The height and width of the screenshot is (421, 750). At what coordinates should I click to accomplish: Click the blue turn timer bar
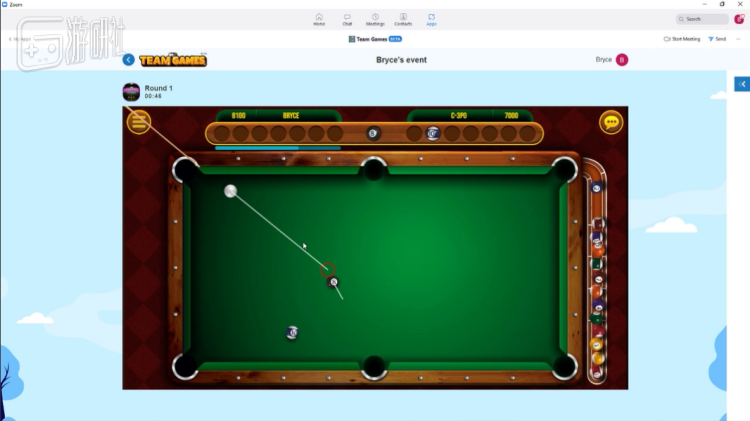point(278,148)
